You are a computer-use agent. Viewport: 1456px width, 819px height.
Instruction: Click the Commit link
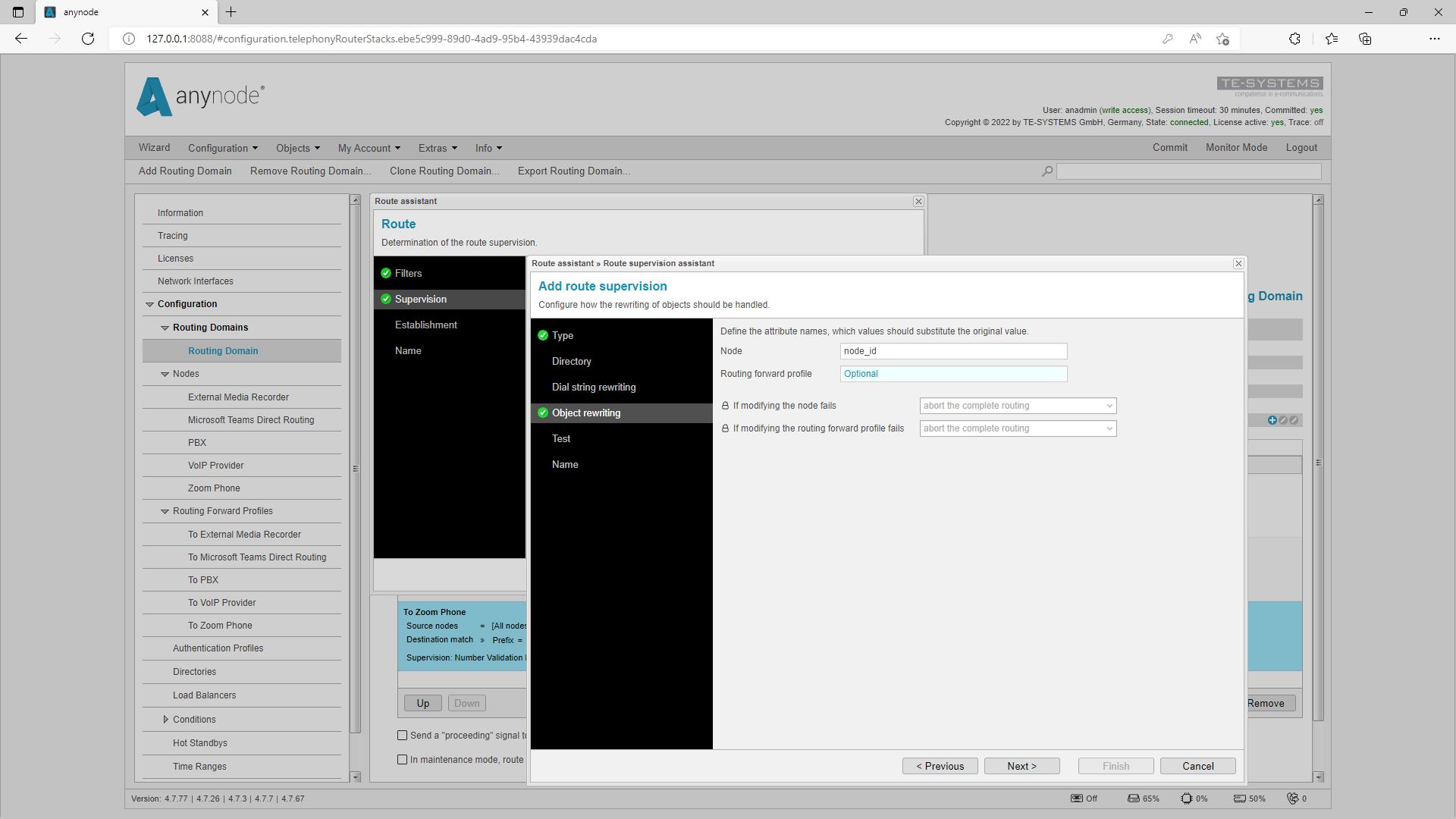point(1170,148)
